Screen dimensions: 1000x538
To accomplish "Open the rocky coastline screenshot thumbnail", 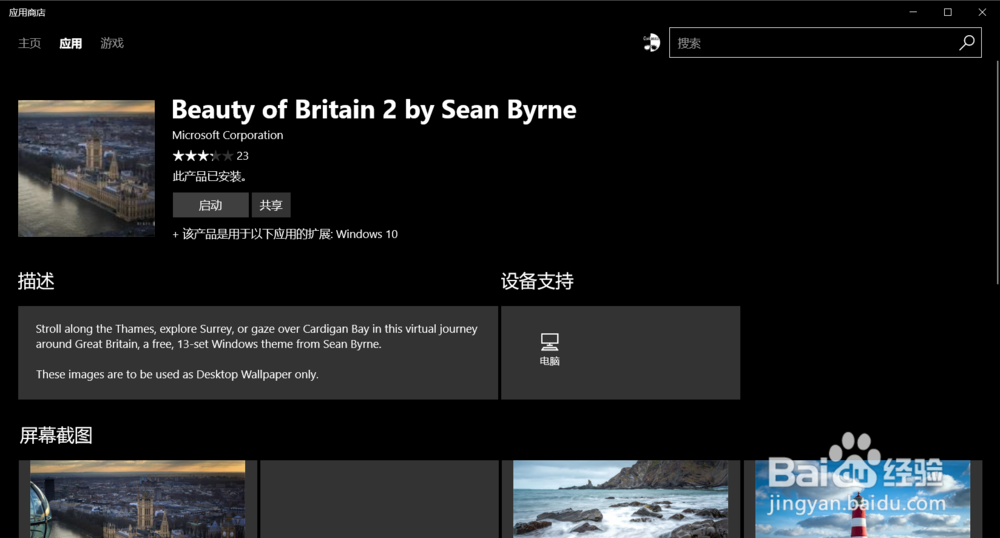I will click(x=621, y=499).
